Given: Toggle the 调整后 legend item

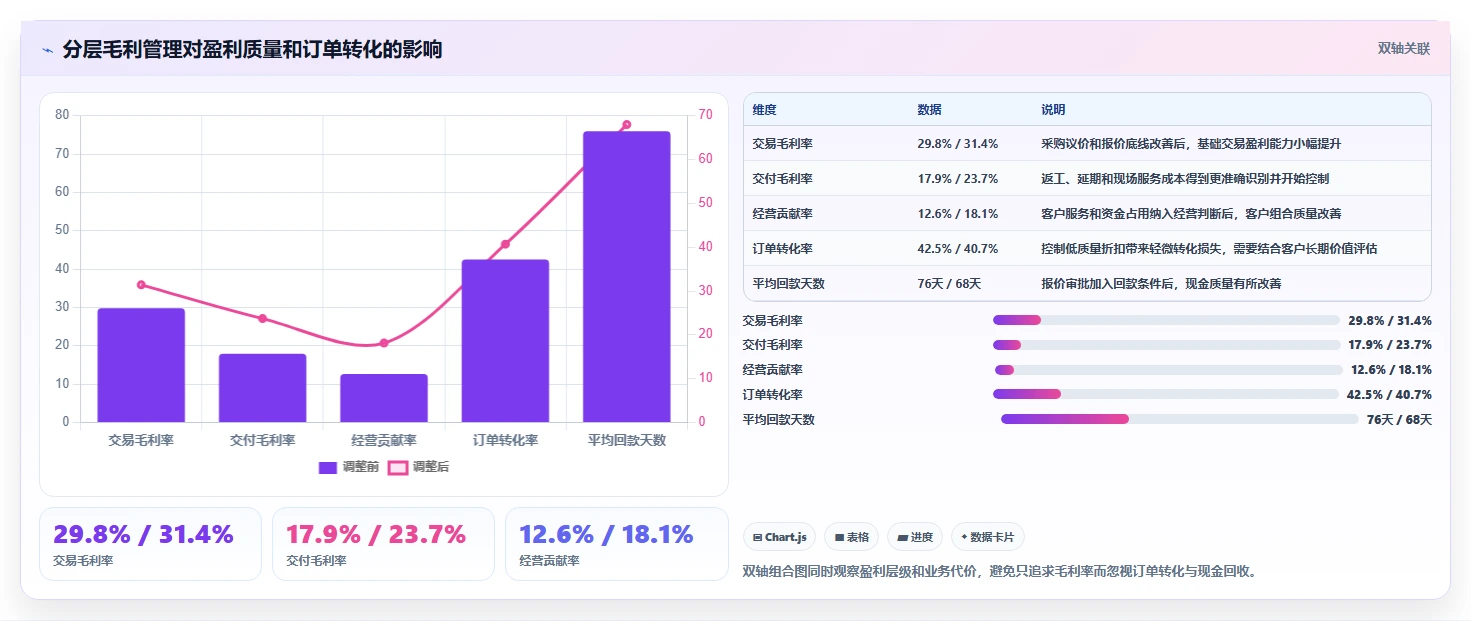Looking at the screenshot, I should (418, 467).
